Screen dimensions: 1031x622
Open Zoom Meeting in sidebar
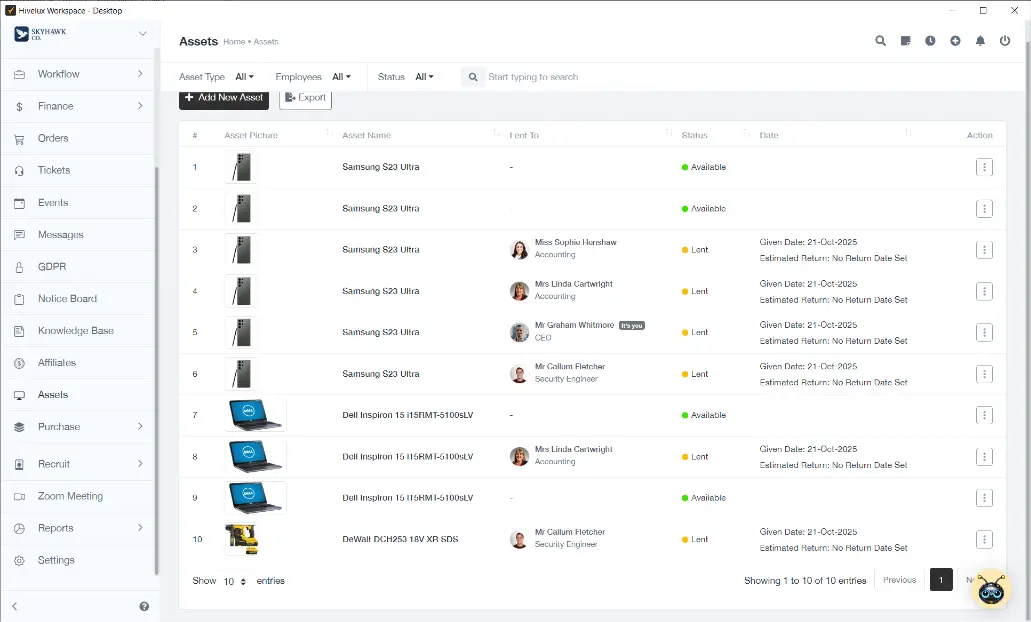coord(78,496)
